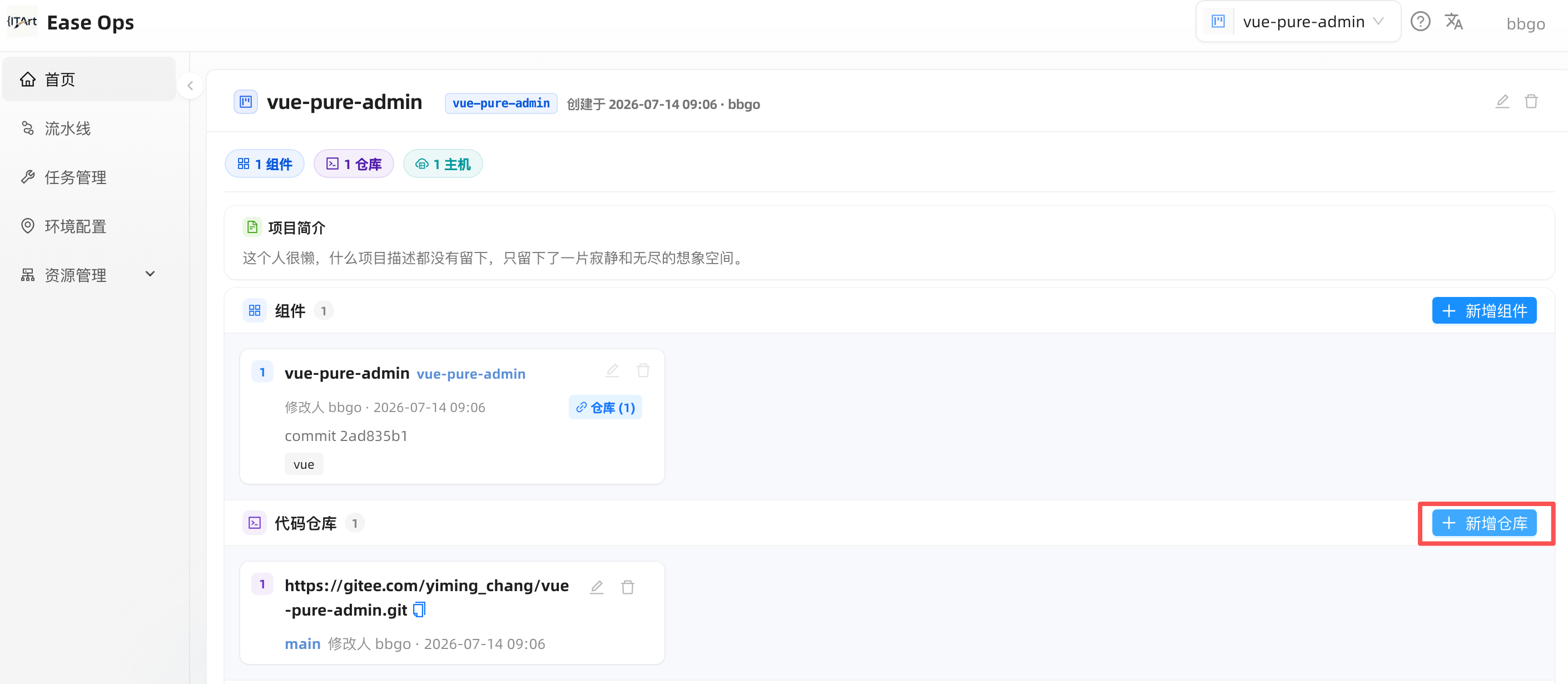Click the main branch label
This screenshot has width=1568, height=684.
click(302, 643)
